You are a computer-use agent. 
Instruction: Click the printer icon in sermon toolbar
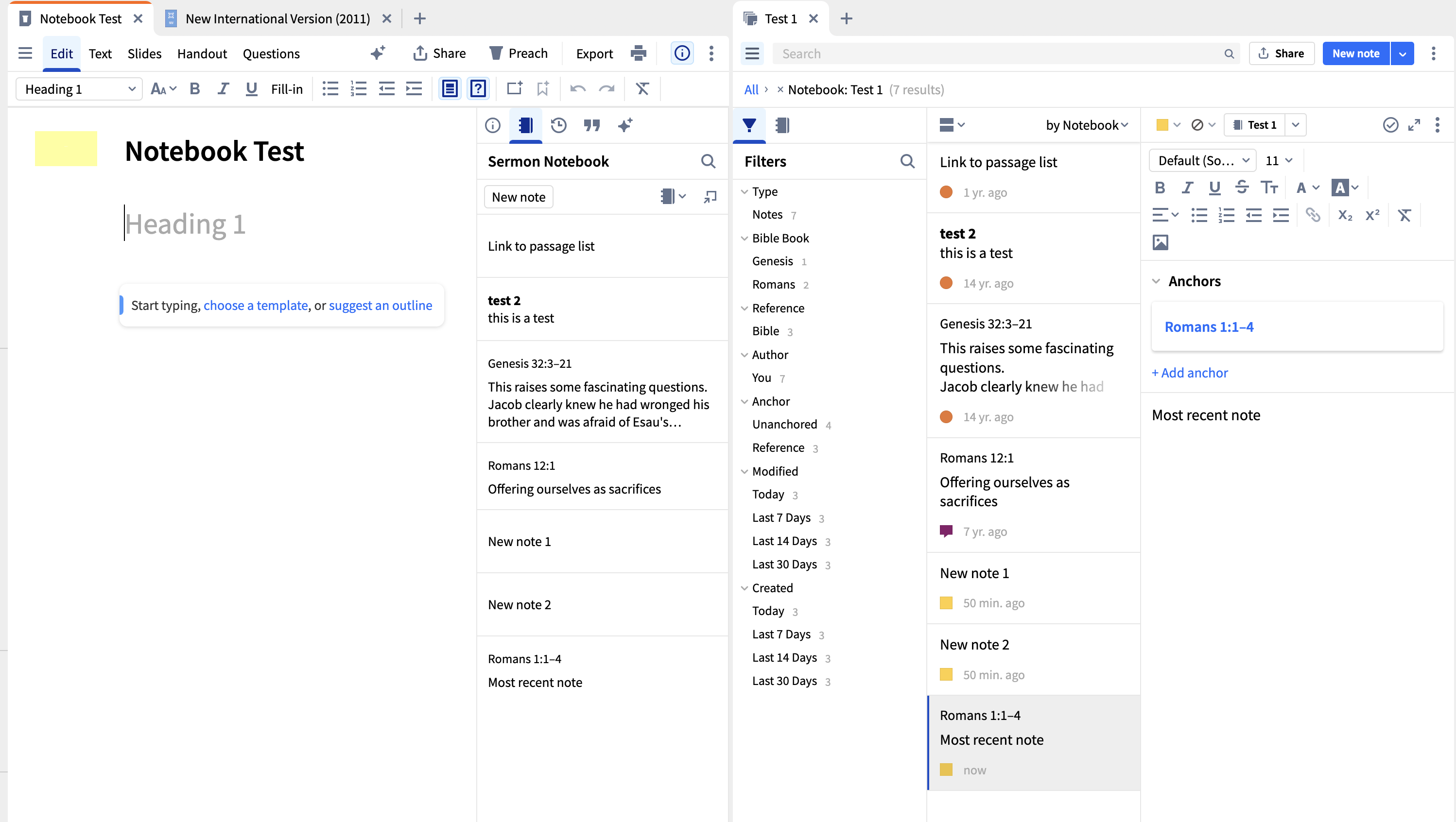(x=638, y=53)
